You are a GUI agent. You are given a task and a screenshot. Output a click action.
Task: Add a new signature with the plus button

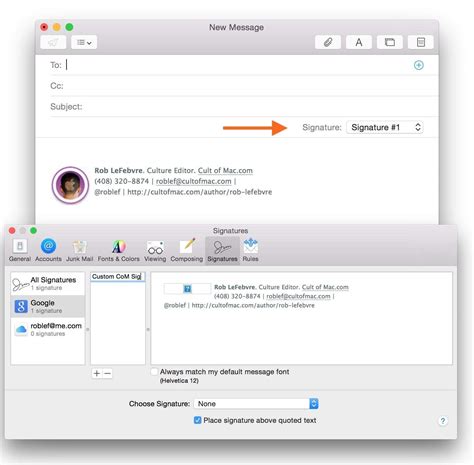point(97,373)
